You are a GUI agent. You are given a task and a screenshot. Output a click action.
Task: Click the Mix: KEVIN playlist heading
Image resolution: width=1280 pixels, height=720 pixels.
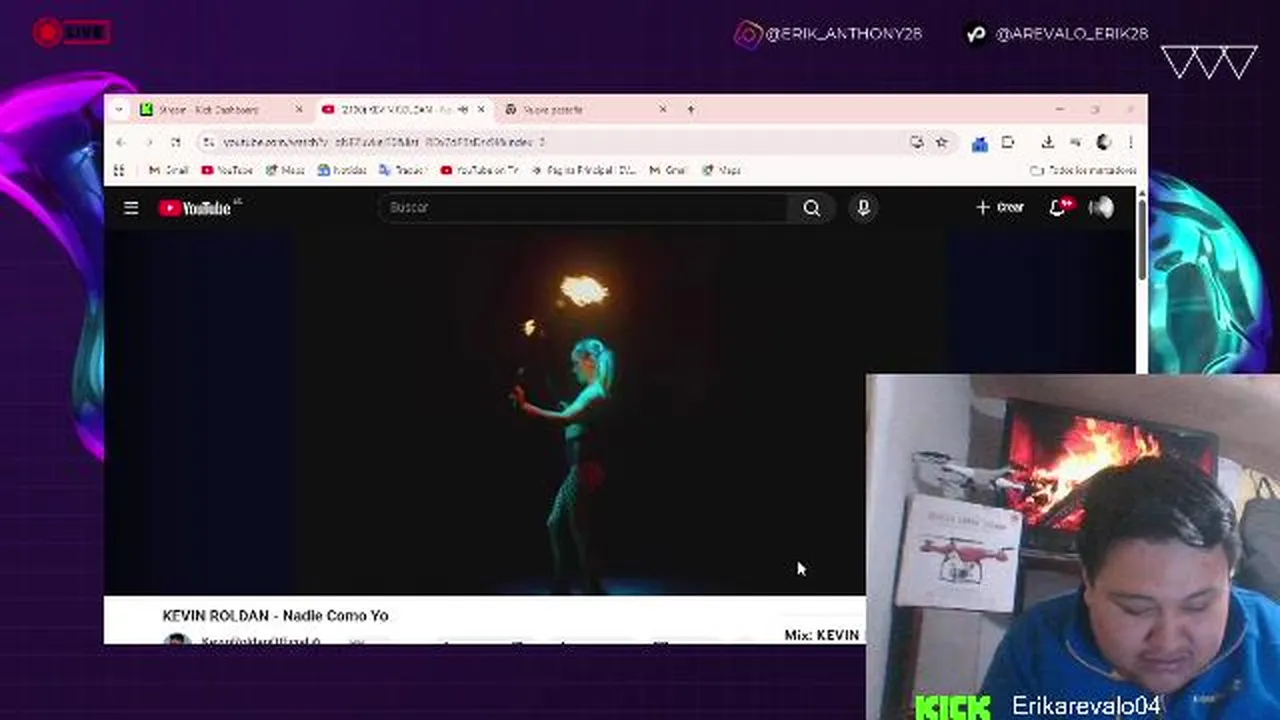[x=822, y=635]
